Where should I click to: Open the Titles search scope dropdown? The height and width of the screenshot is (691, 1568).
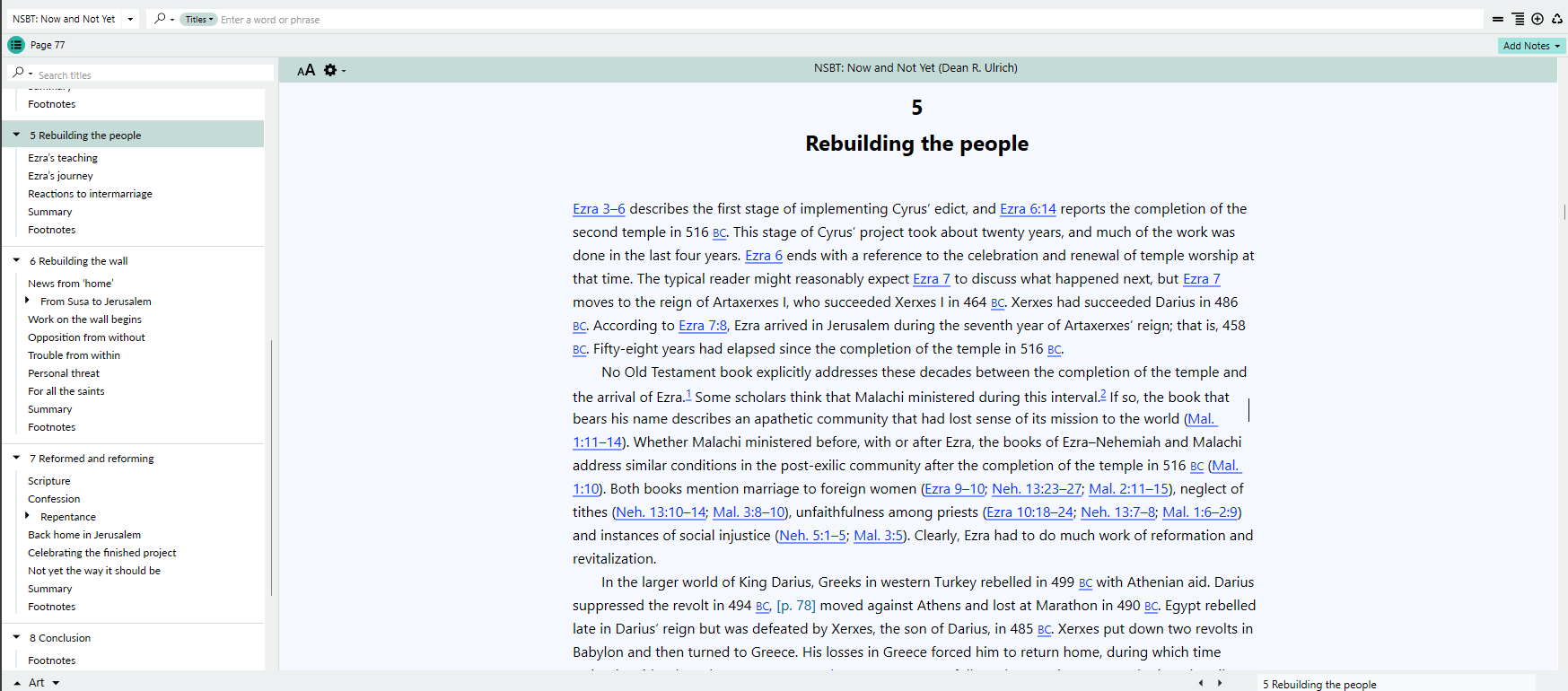point(198,20)
